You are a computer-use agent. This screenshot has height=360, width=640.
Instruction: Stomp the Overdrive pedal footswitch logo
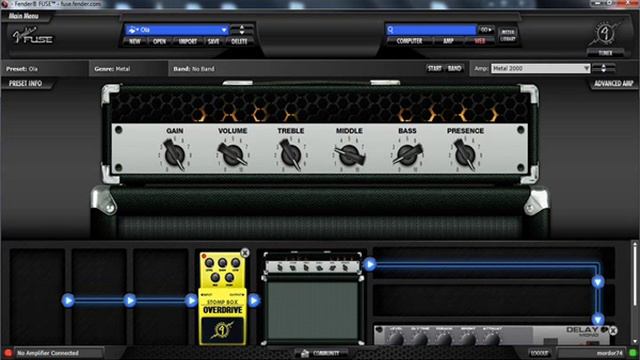click(x=222, y=329)
